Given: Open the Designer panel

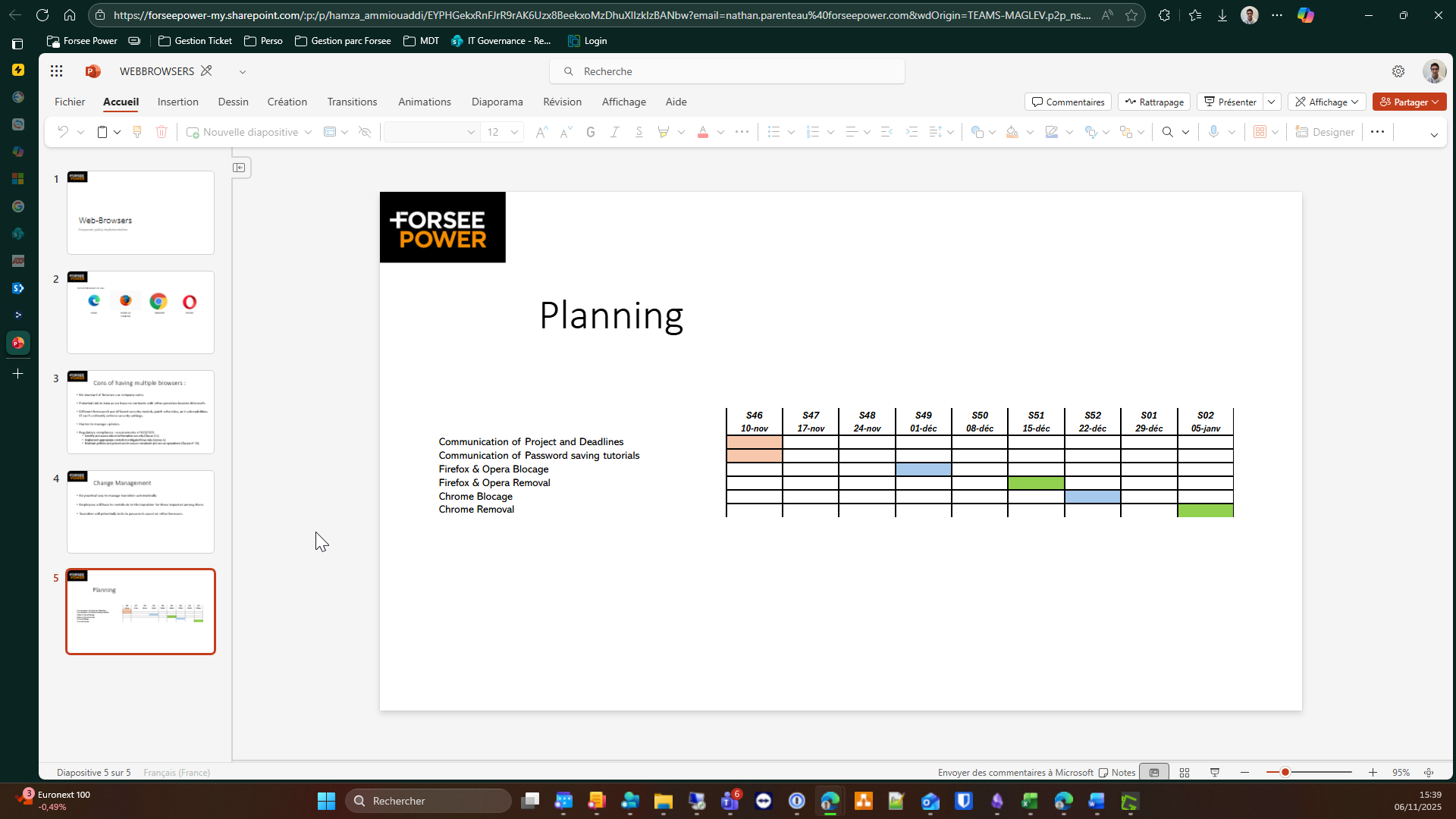Looking at the screenshot, I should [1324, 131].
